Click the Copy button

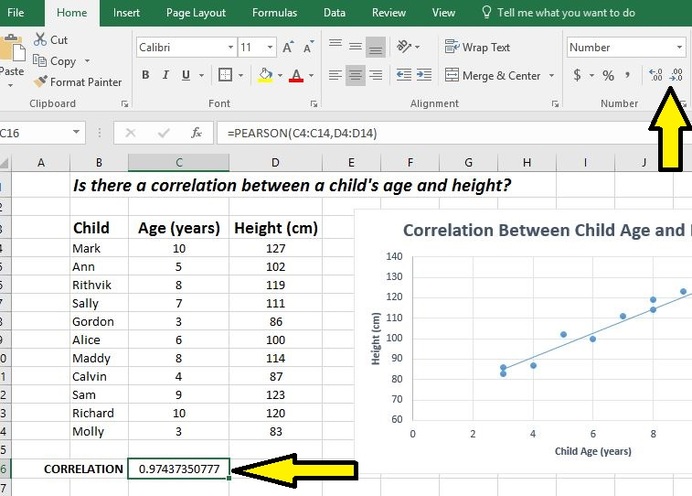pyautogui.click(x=62, y=61)
